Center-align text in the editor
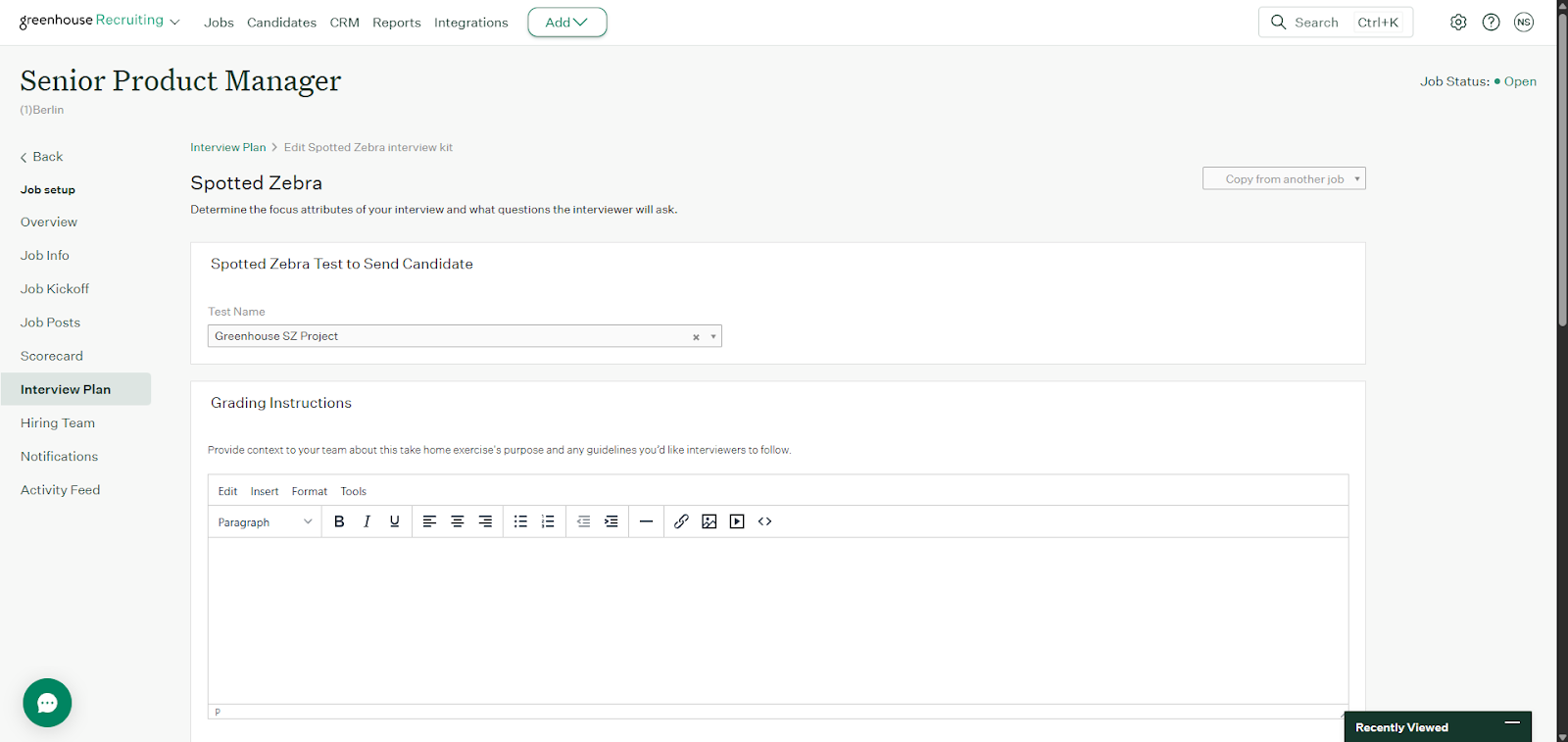Image resolution: width=1568 pixels, height=742 pixels. point(457,521)
